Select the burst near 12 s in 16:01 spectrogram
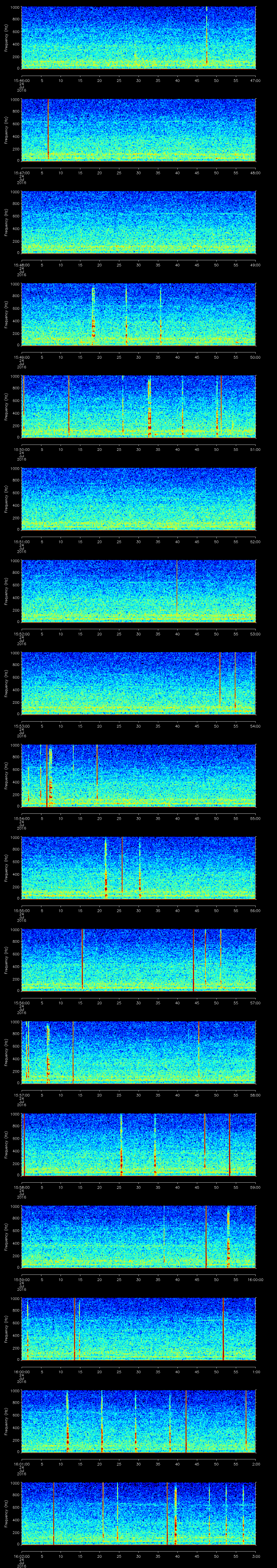This screenshot has width=277, height=1568. click(68, 1421)
